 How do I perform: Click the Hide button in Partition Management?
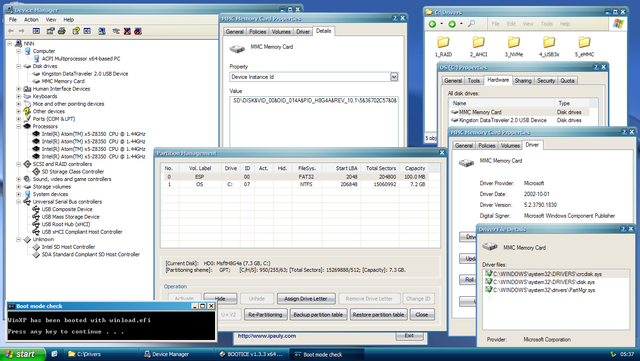220,299
